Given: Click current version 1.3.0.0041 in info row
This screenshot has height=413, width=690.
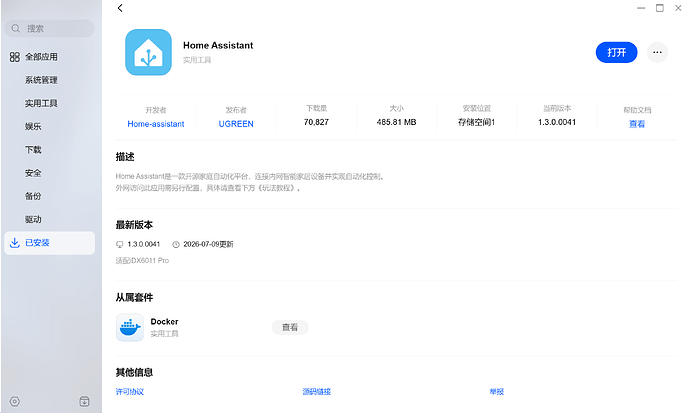Looking at the screenshot, I should pos(557,122).
